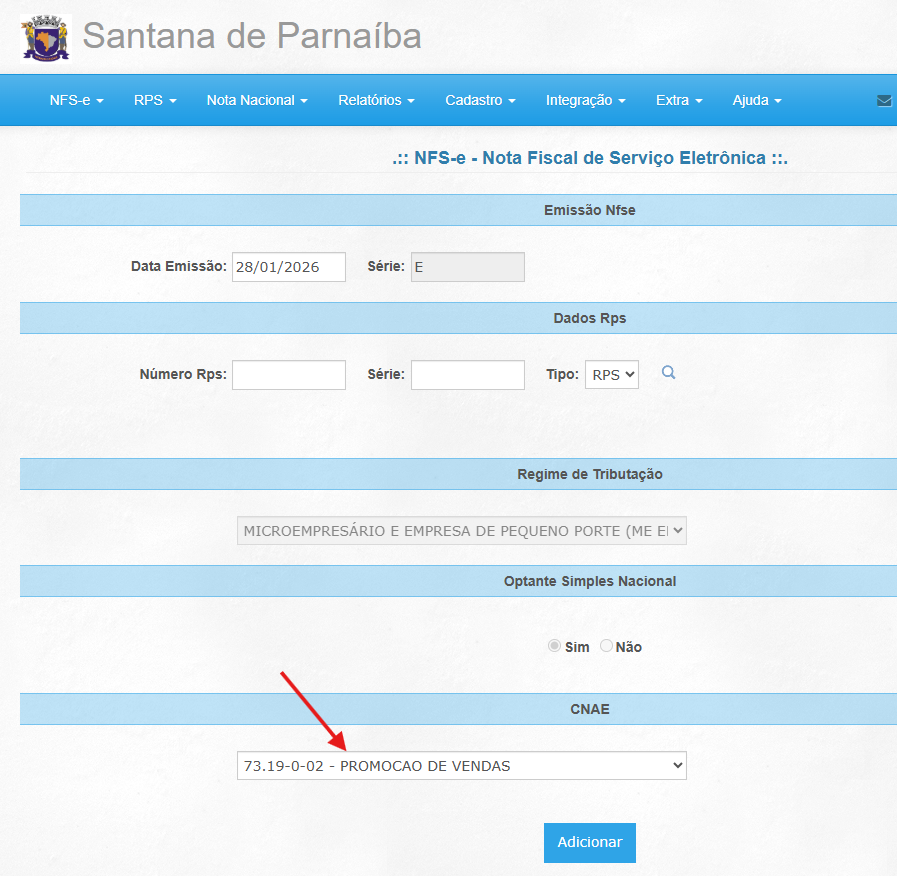Open the Regime de Tributação dropdown
The height and width of the screenshot is (876, 897).
tap(461, 531)
